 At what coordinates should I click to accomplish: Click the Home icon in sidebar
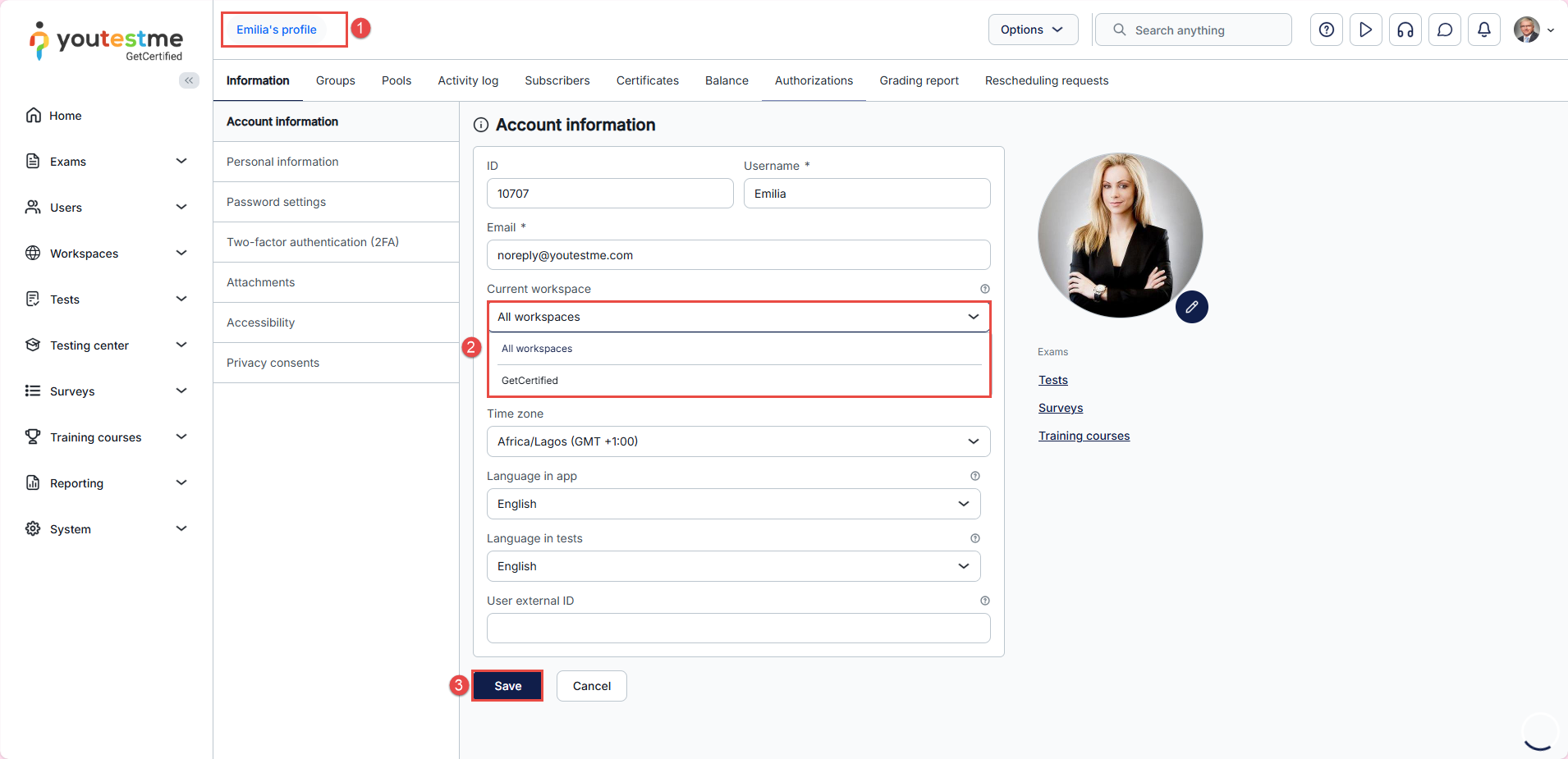[x=34, y=116]
